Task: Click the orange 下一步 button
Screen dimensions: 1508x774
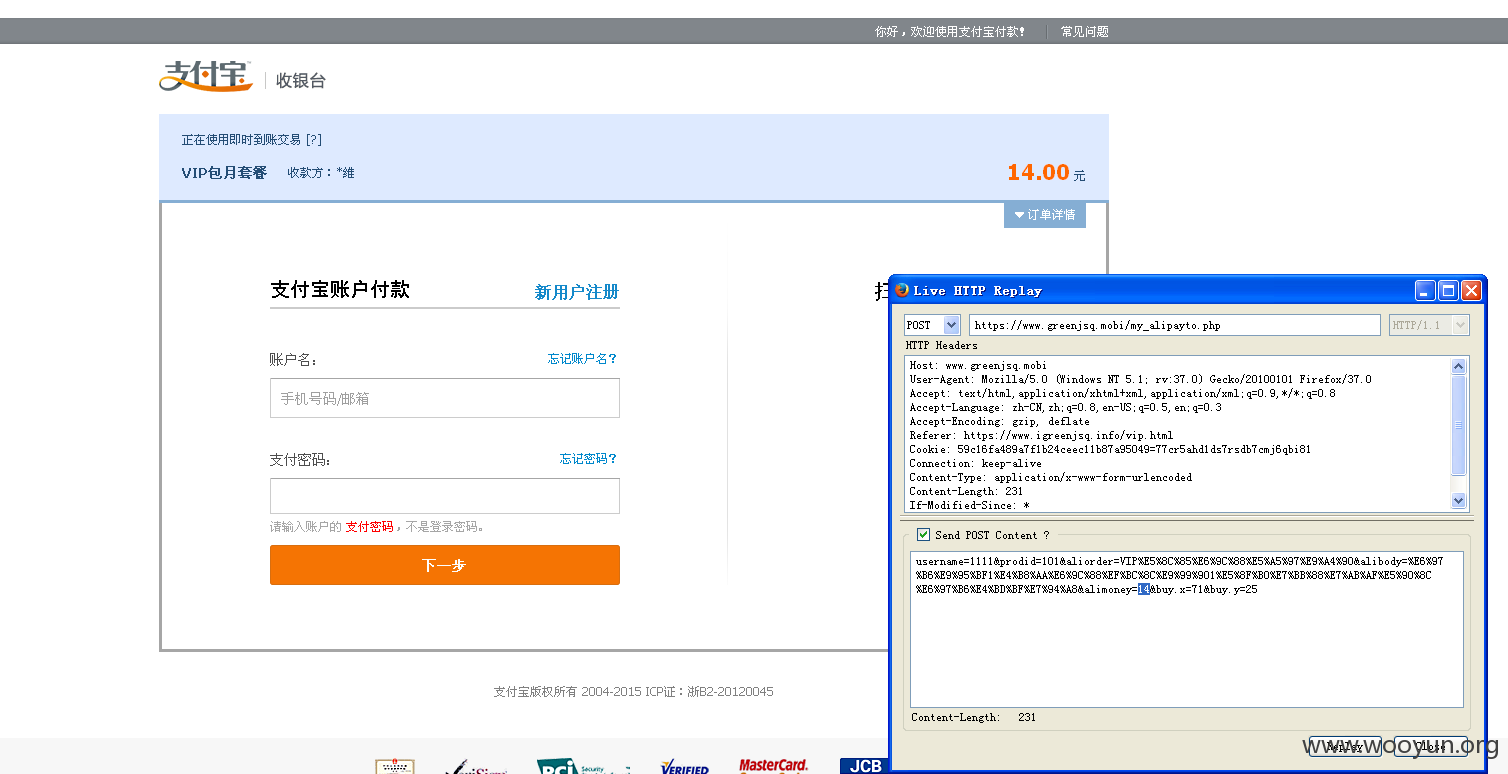Action: [445, 565]
